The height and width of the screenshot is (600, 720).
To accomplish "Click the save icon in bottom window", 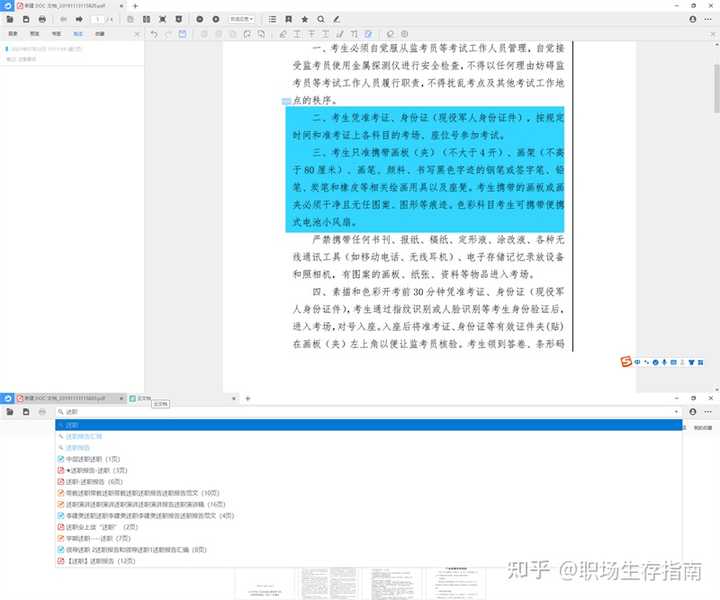I will point(26,412).
